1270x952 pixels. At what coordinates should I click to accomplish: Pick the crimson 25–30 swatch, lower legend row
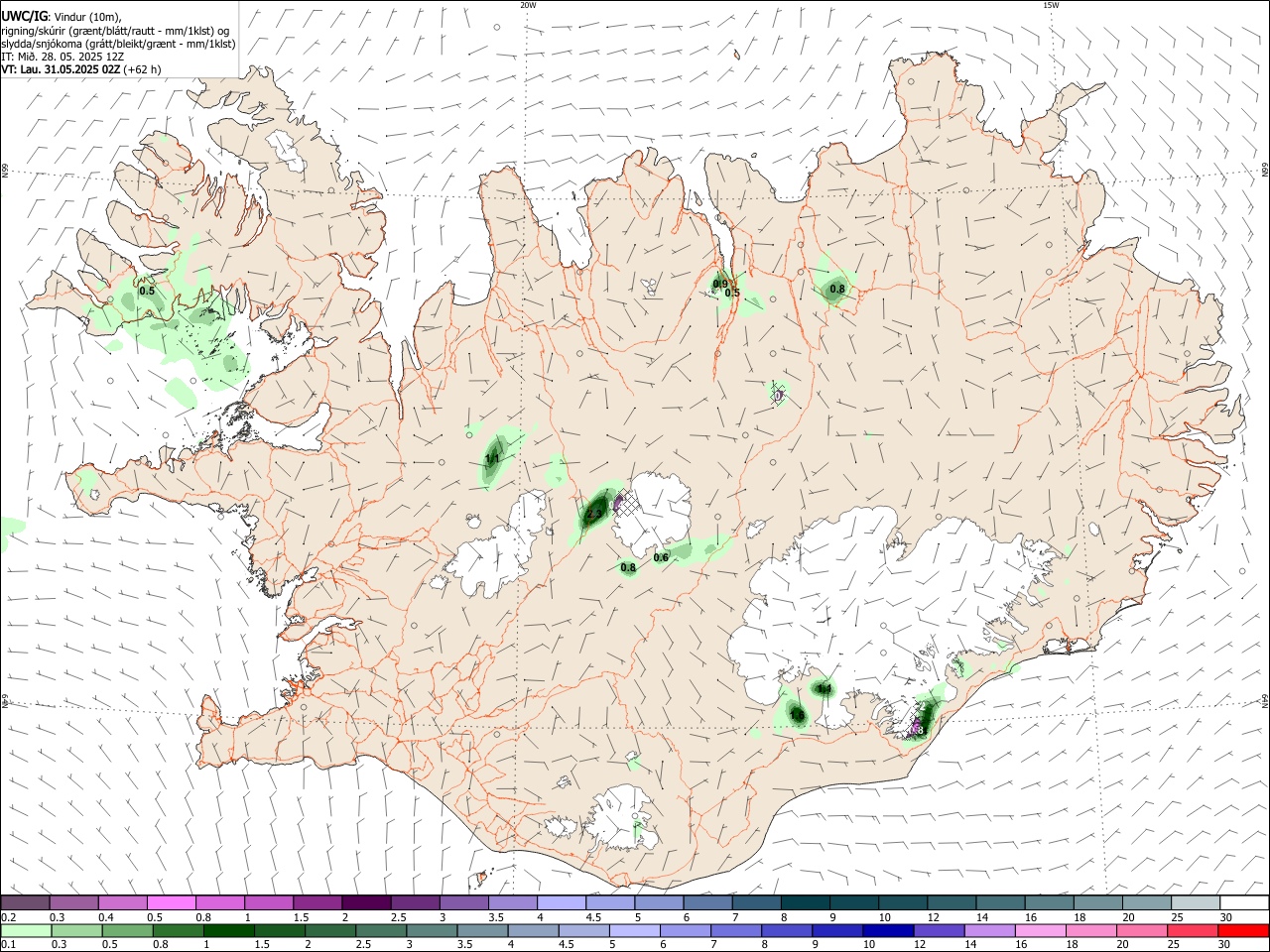pyautogui.click(x=1191, y=931)
